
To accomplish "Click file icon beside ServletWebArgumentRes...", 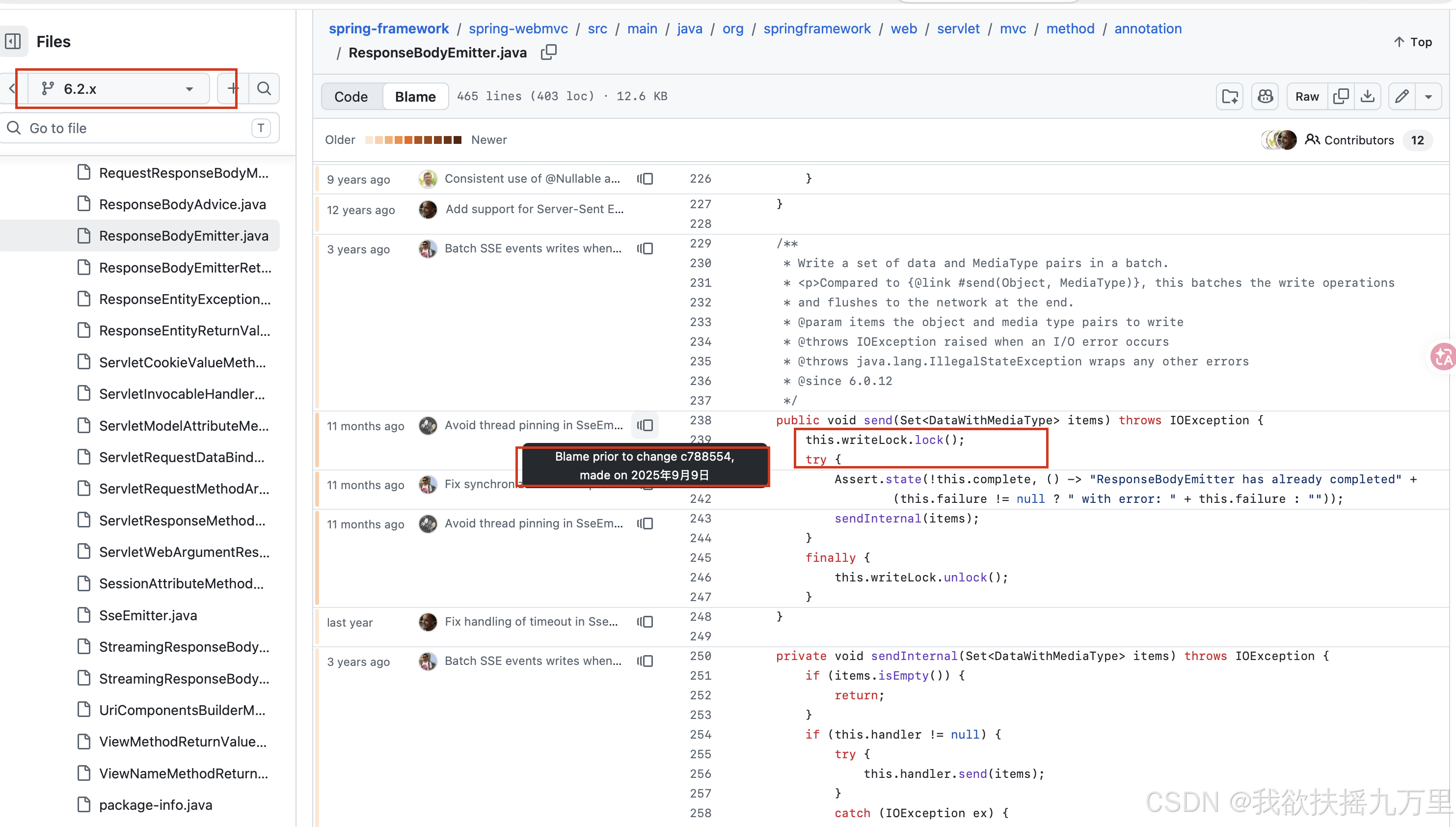I will pos(84,551).
